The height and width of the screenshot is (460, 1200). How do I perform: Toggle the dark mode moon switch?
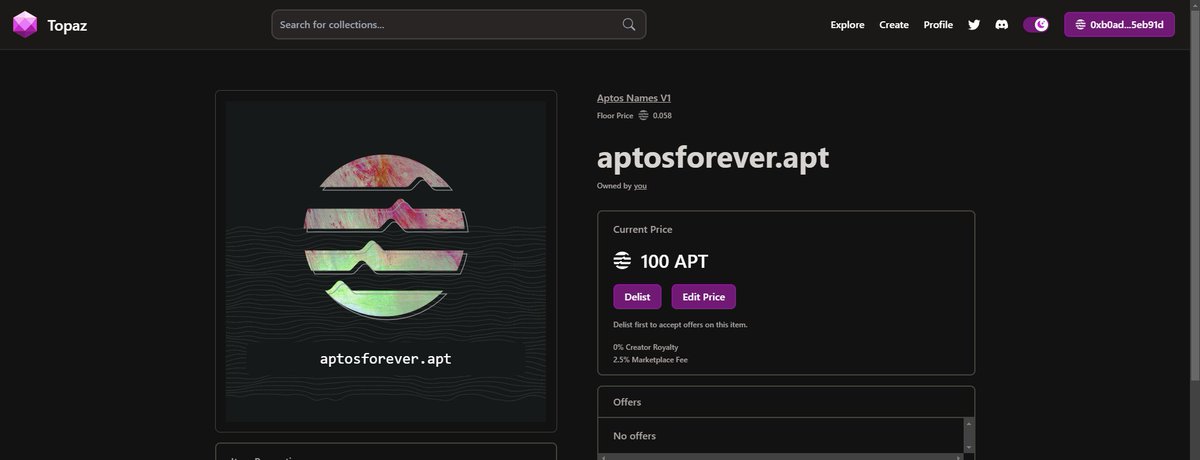pyautogui.click(x=1036, y=25)
